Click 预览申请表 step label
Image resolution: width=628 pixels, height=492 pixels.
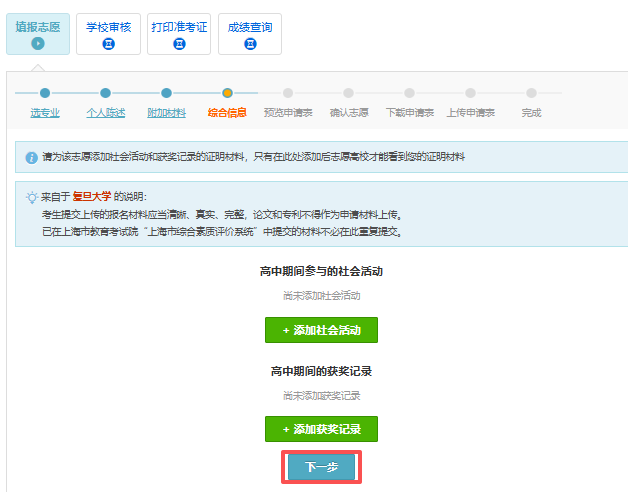(x=288, y=113)
